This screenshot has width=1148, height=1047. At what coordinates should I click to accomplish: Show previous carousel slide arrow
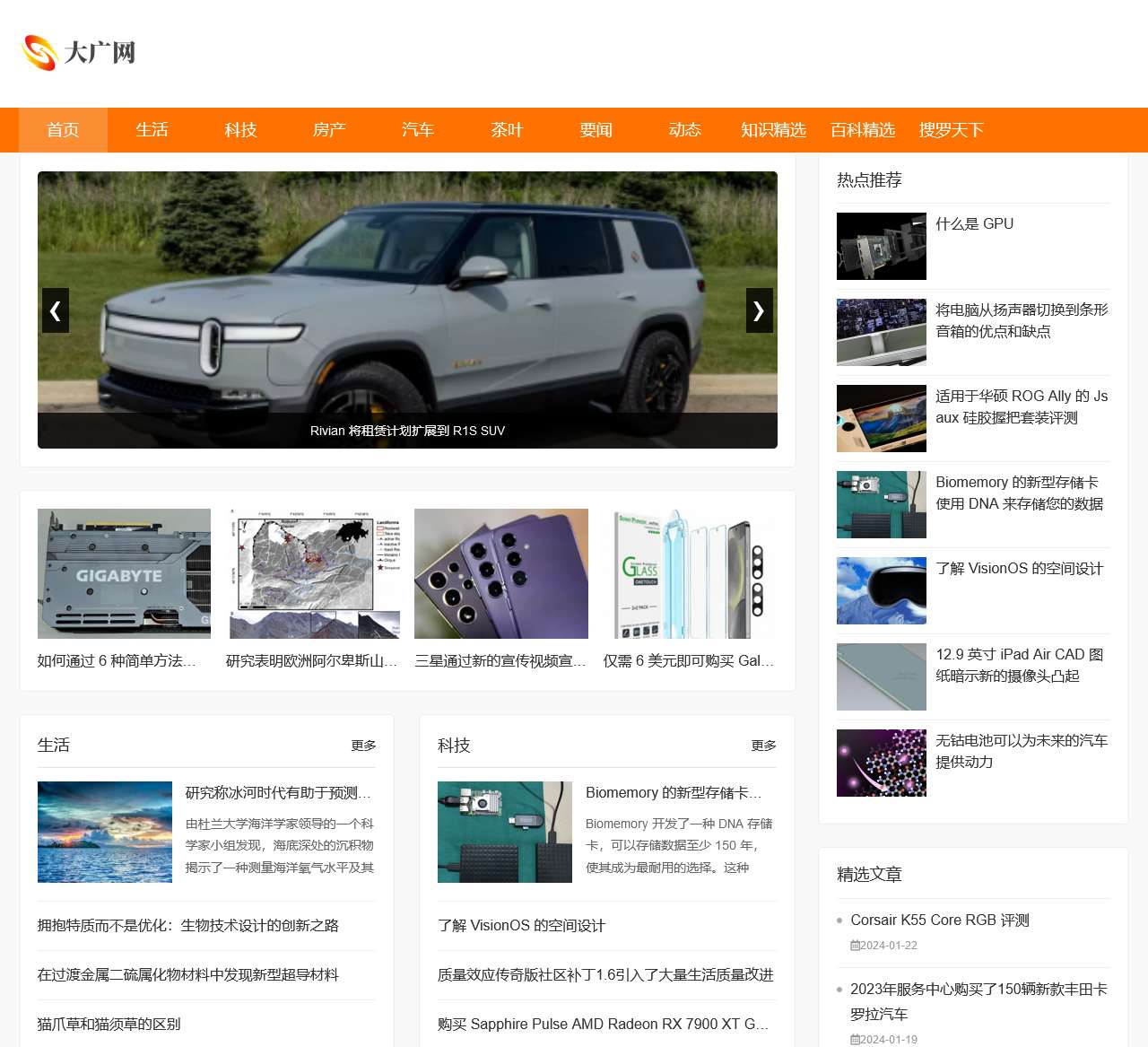[x=56, y=310]
